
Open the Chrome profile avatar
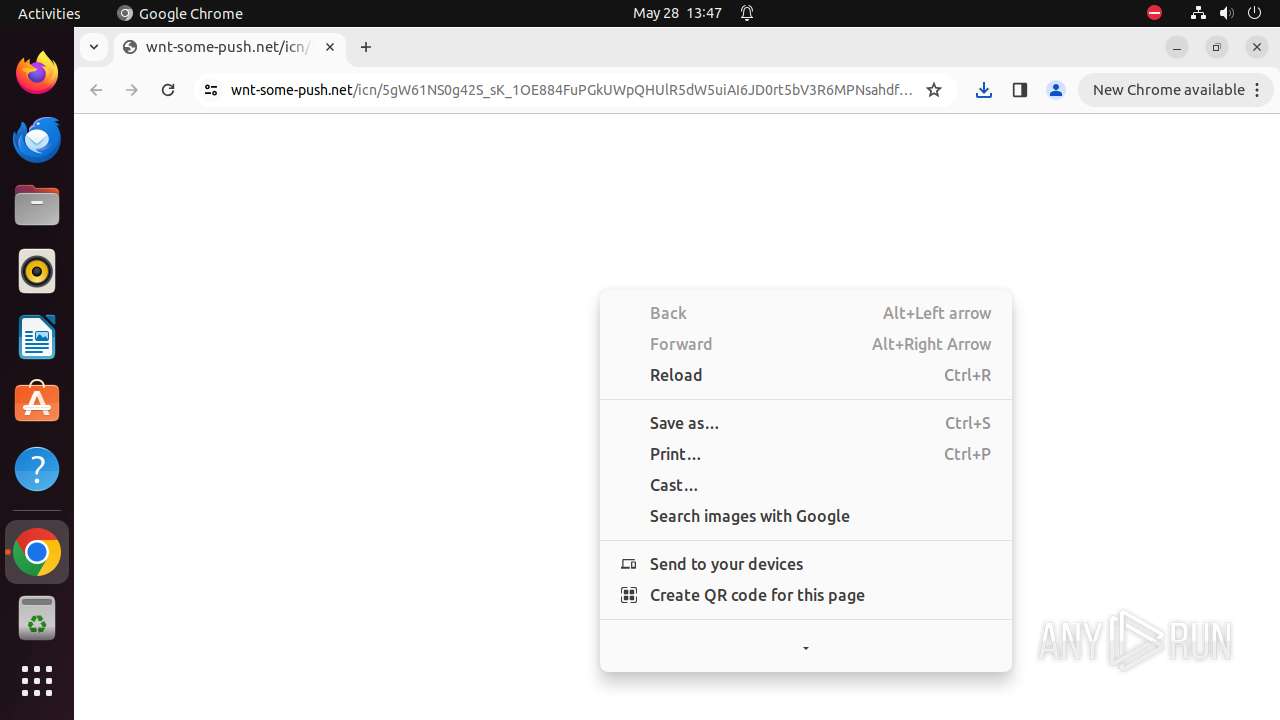pos(1056,90)
